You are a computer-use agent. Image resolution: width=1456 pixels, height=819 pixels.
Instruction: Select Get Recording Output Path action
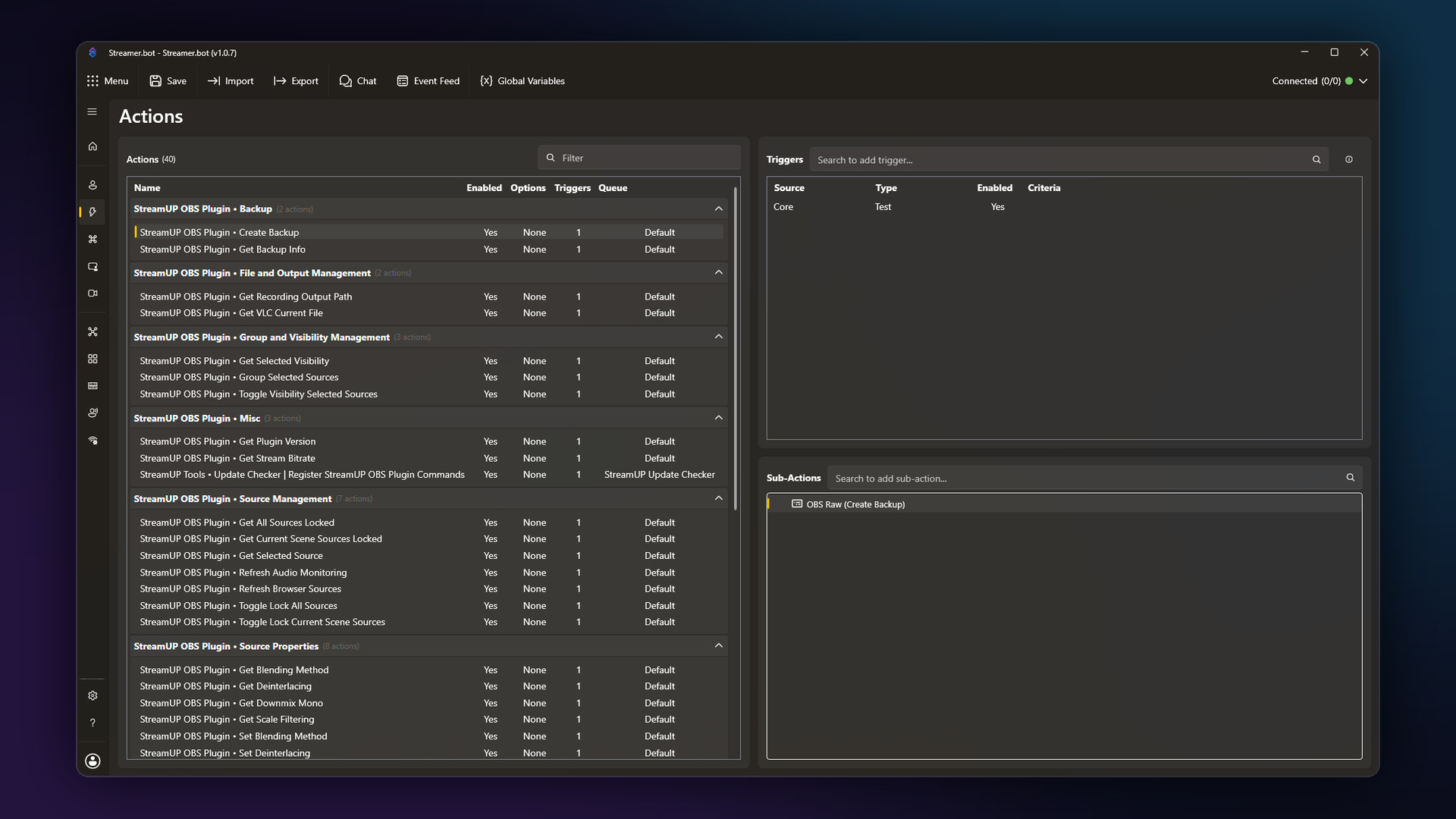[x=428, y=297]
